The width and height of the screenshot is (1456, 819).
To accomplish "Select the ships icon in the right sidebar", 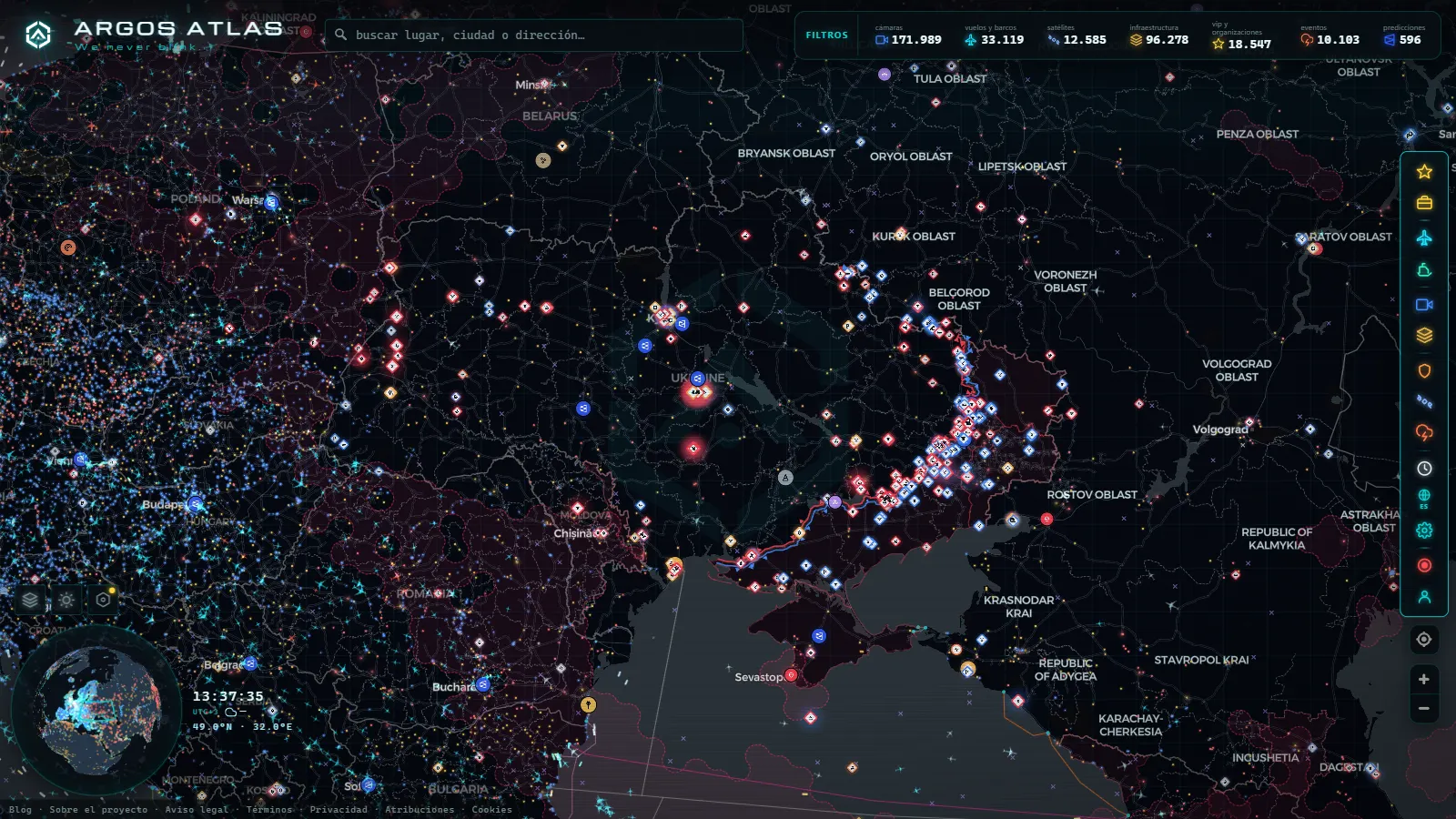I will (x=1424, y=270).
